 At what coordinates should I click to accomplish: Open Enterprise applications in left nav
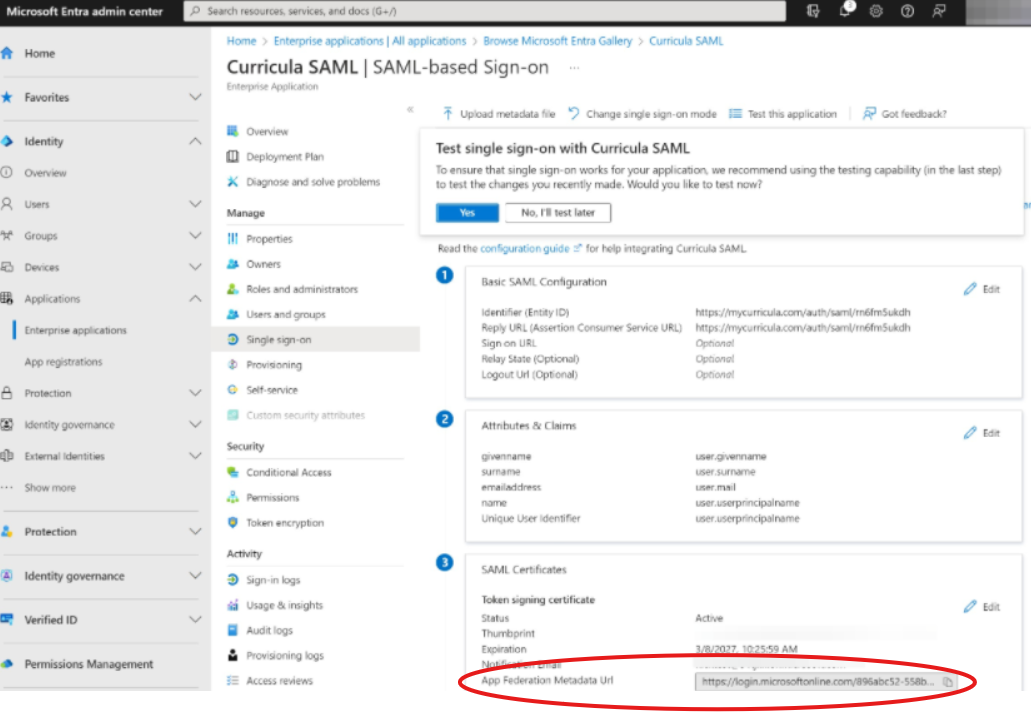76,330
